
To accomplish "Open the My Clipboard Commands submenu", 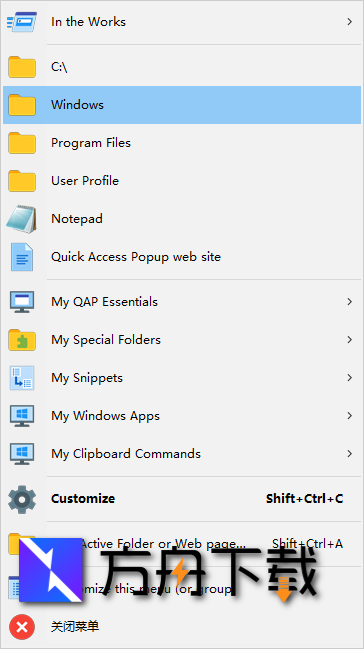I will pos(182,454).
